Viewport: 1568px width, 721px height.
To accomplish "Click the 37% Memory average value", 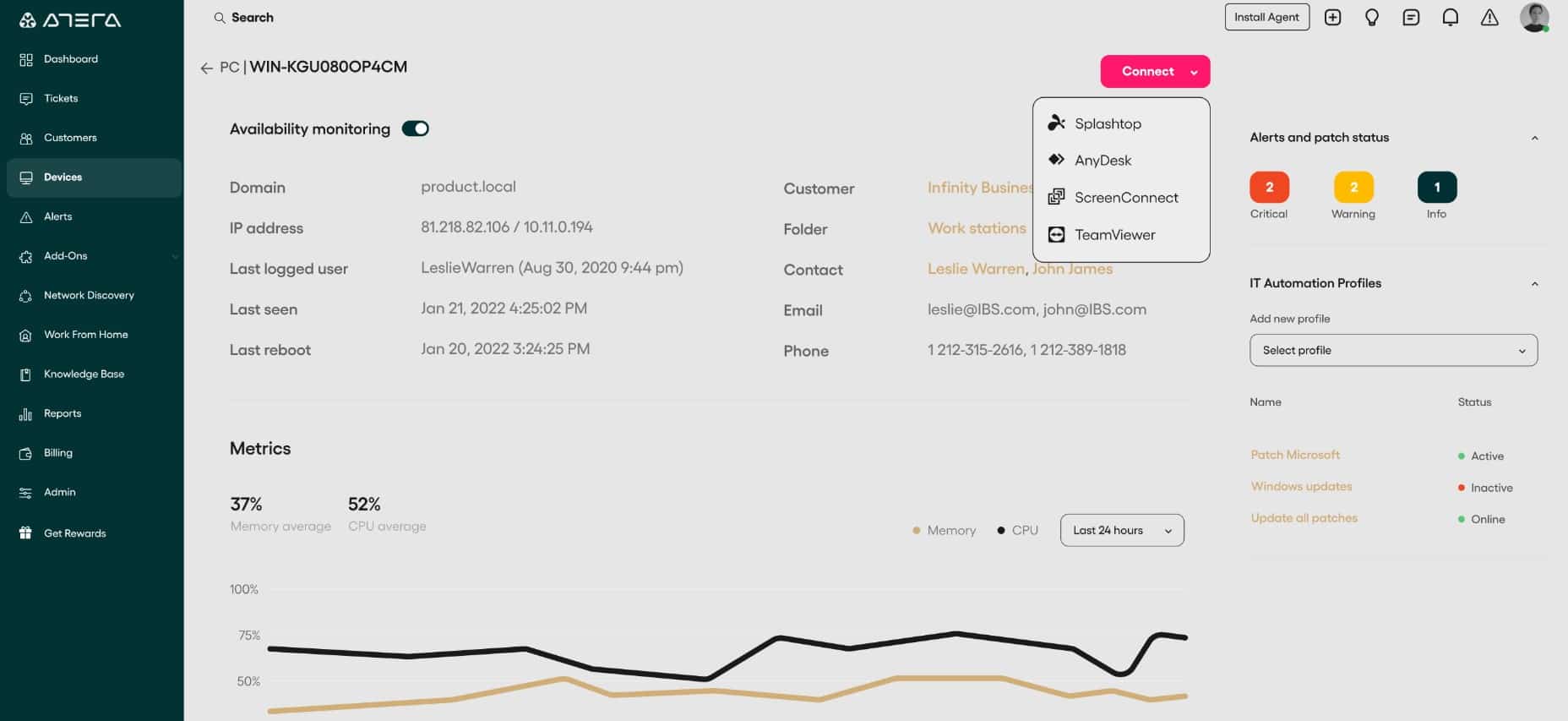I will pos(246,505).
